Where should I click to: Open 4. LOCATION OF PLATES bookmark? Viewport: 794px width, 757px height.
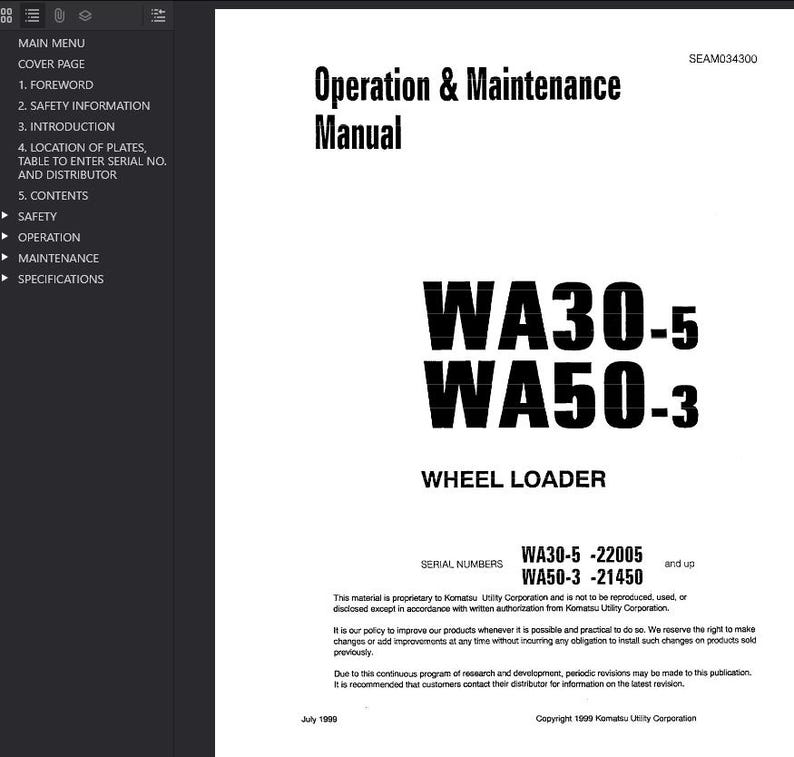[x=92, y=161]
